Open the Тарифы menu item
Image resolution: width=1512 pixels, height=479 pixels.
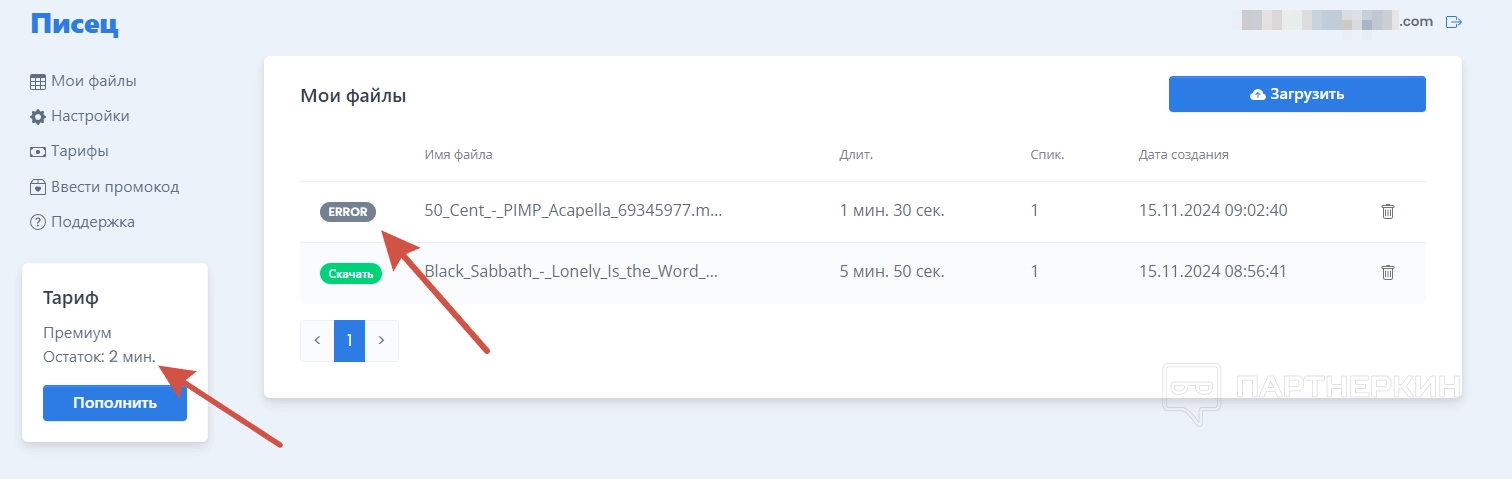click(79, 151)
